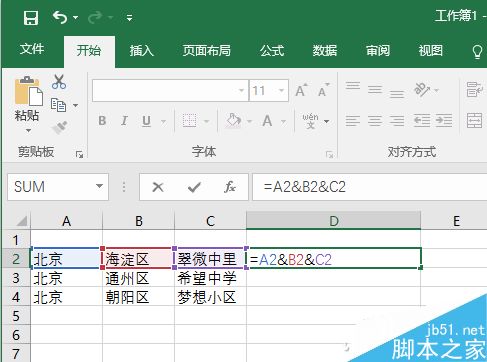487x362 pixels.
Task: Open the Borders dropdown arrow
Action: pyautogui.click(x=207, y=121)
